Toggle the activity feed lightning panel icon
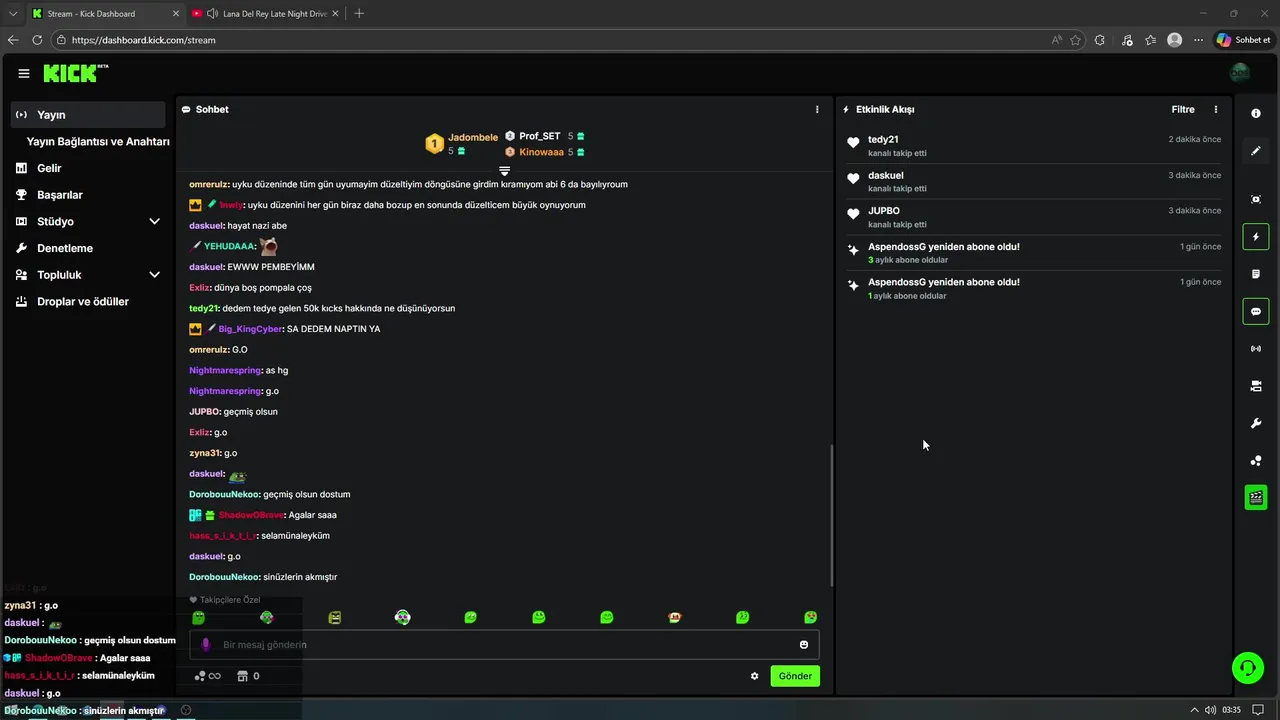Screen dimensions: 1280x720 click(x=1256, y=237)
